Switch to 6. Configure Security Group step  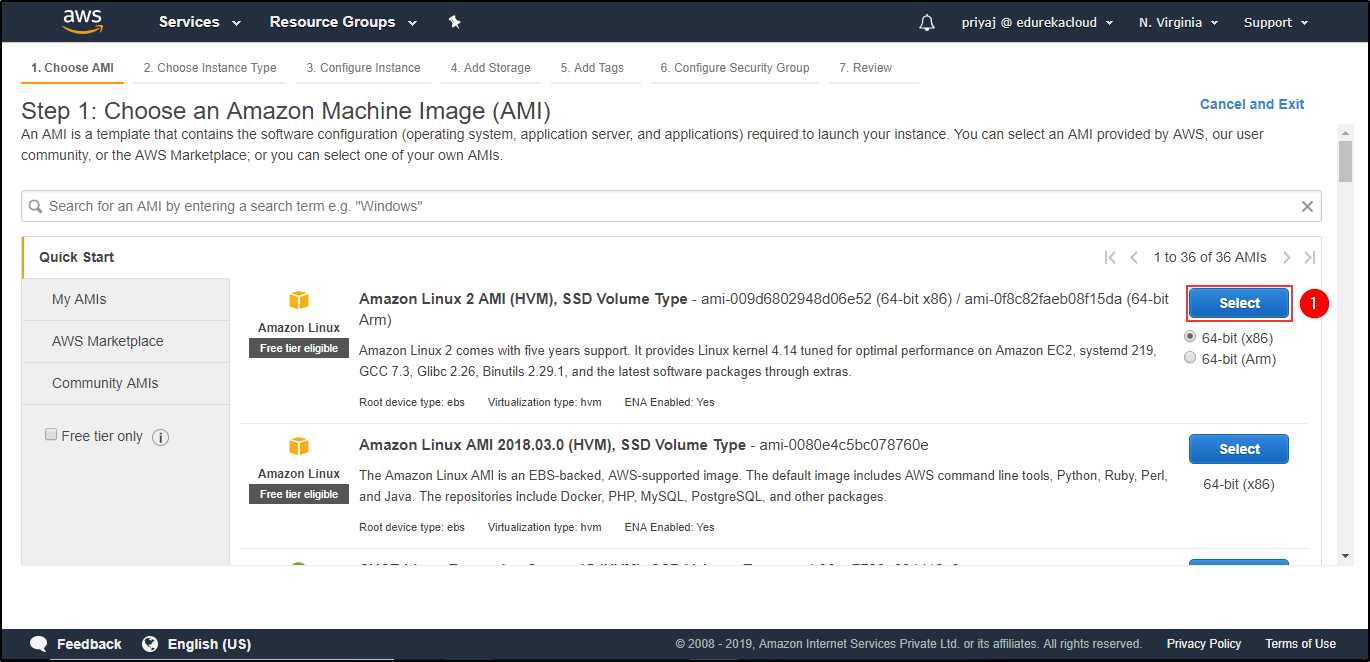tap(735, 68)
